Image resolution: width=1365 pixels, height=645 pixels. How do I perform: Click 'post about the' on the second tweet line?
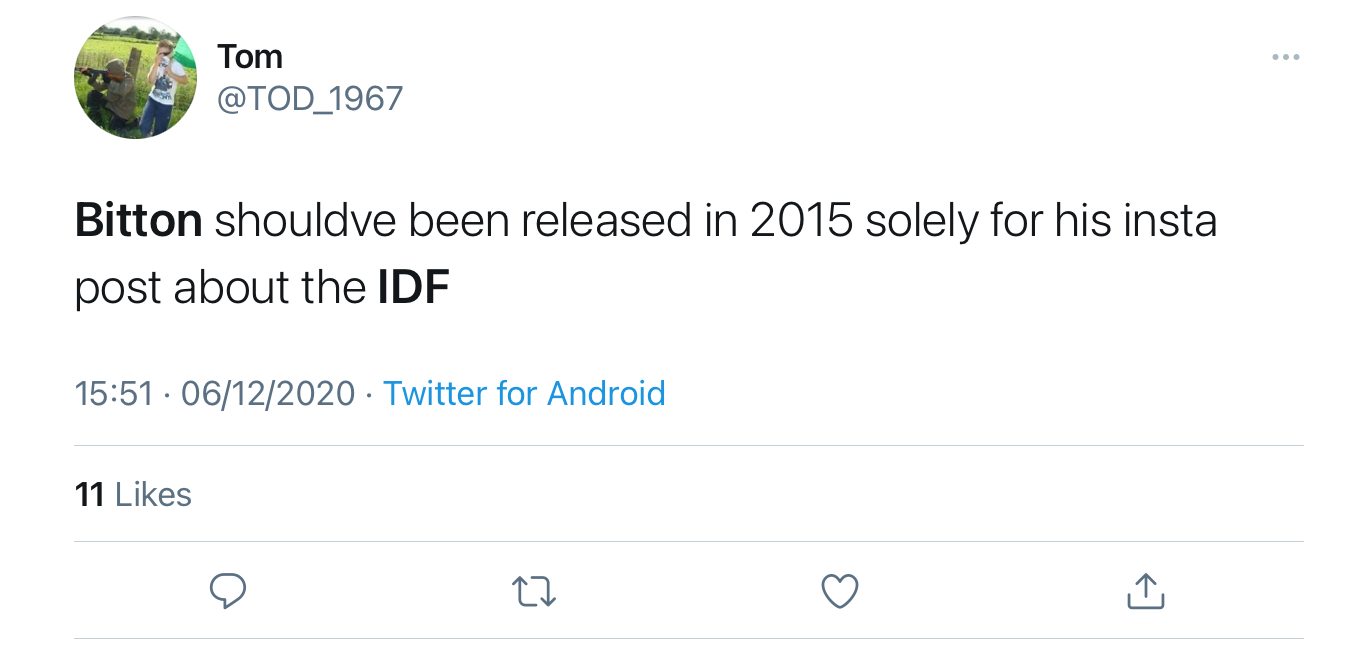220,289
